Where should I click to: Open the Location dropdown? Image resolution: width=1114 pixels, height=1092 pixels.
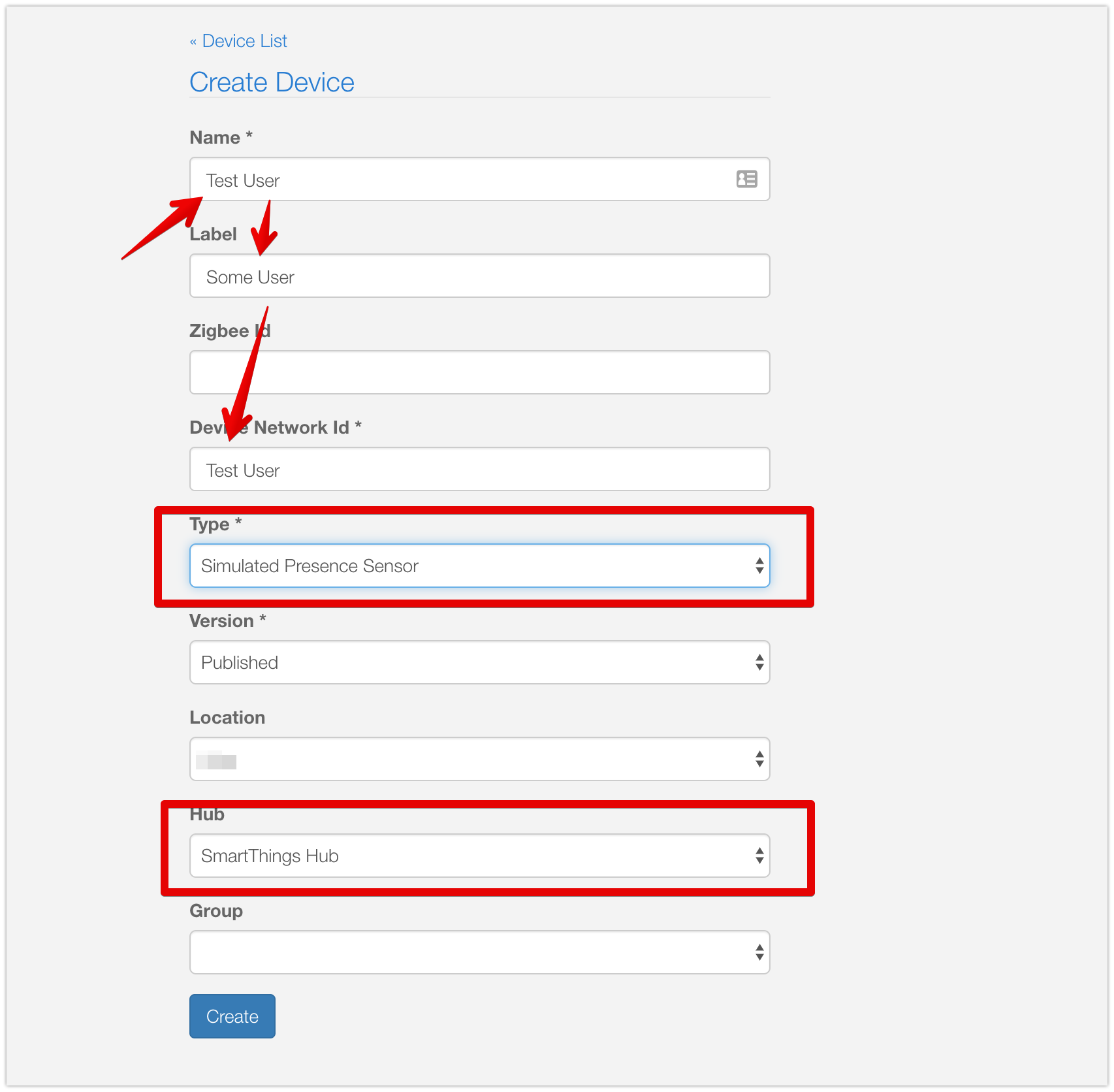click(479, 760)
